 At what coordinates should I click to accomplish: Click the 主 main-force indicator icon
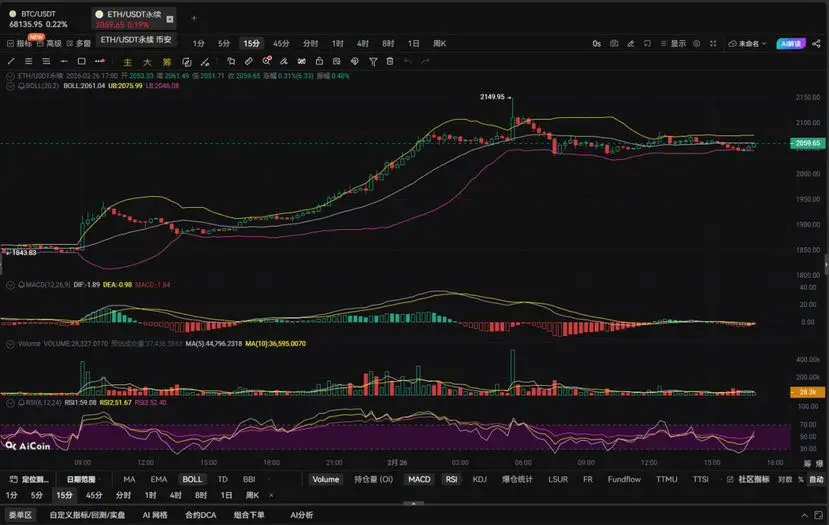127,62
